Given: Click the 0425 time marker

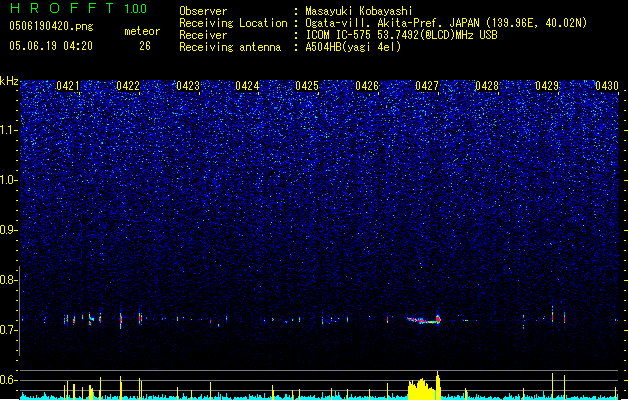Looking at the screenshot, I should click(x=307, y=86).
